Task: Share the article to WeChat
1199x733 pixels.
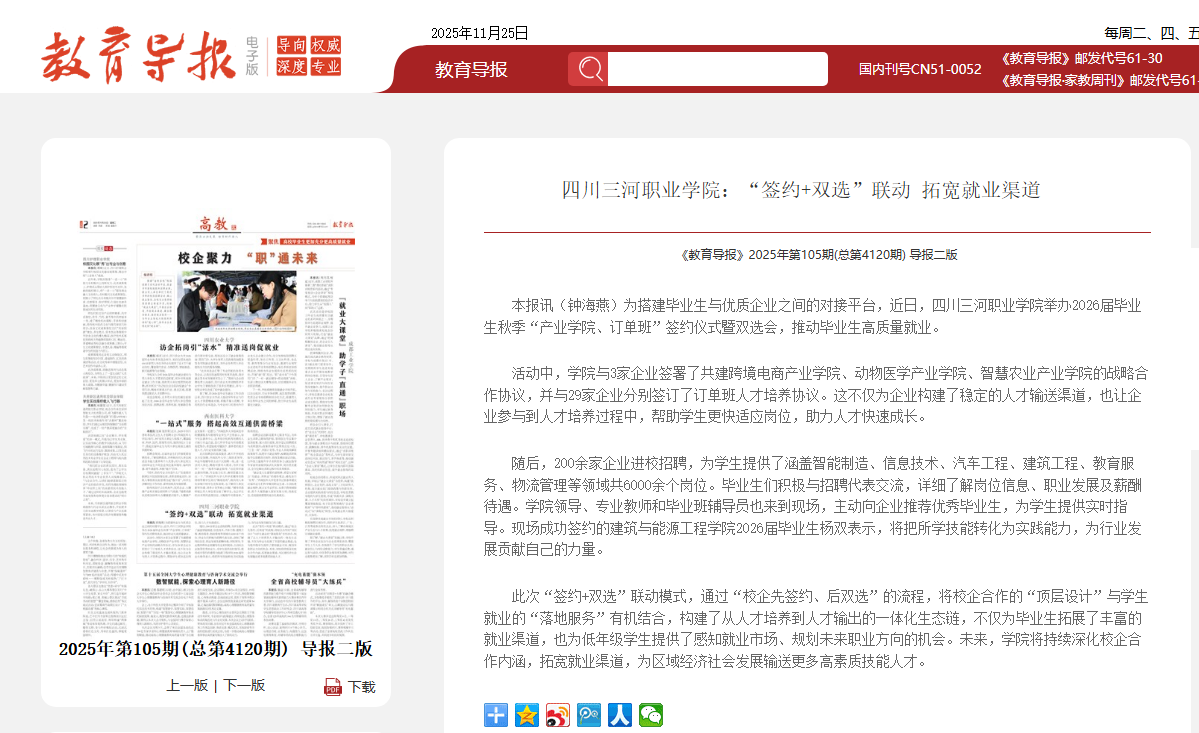Action: (650, 715)
